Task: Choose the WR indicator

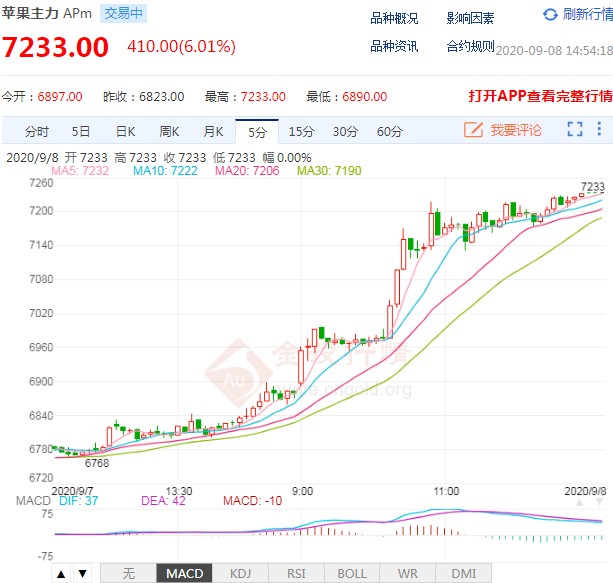Action: pyautogui.click(x=407, y=574)
